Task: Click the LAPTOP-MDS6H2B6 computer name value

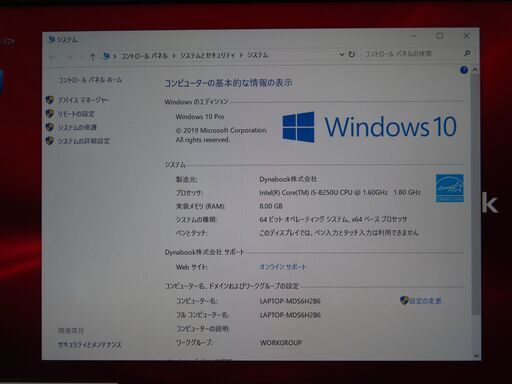Action: pyautogui.click(x=290, y=301)
